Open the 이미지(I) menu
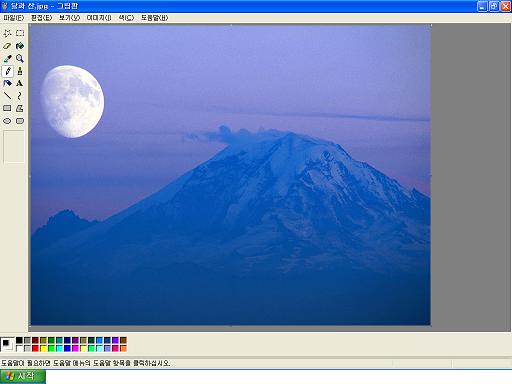Viewport: 512px width, 384px height. pos(99,18)
